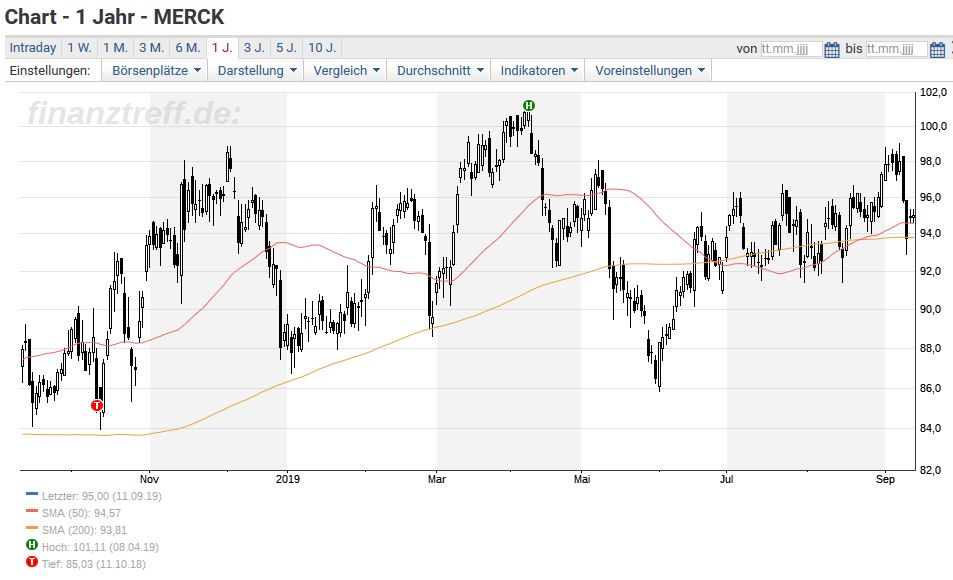Show the 6 M. chart range
953x580 pixels.
[x=188, y=47]
